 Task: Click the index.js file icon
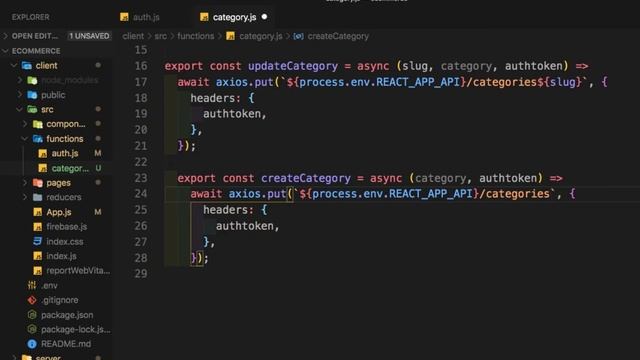pos(38,256)
